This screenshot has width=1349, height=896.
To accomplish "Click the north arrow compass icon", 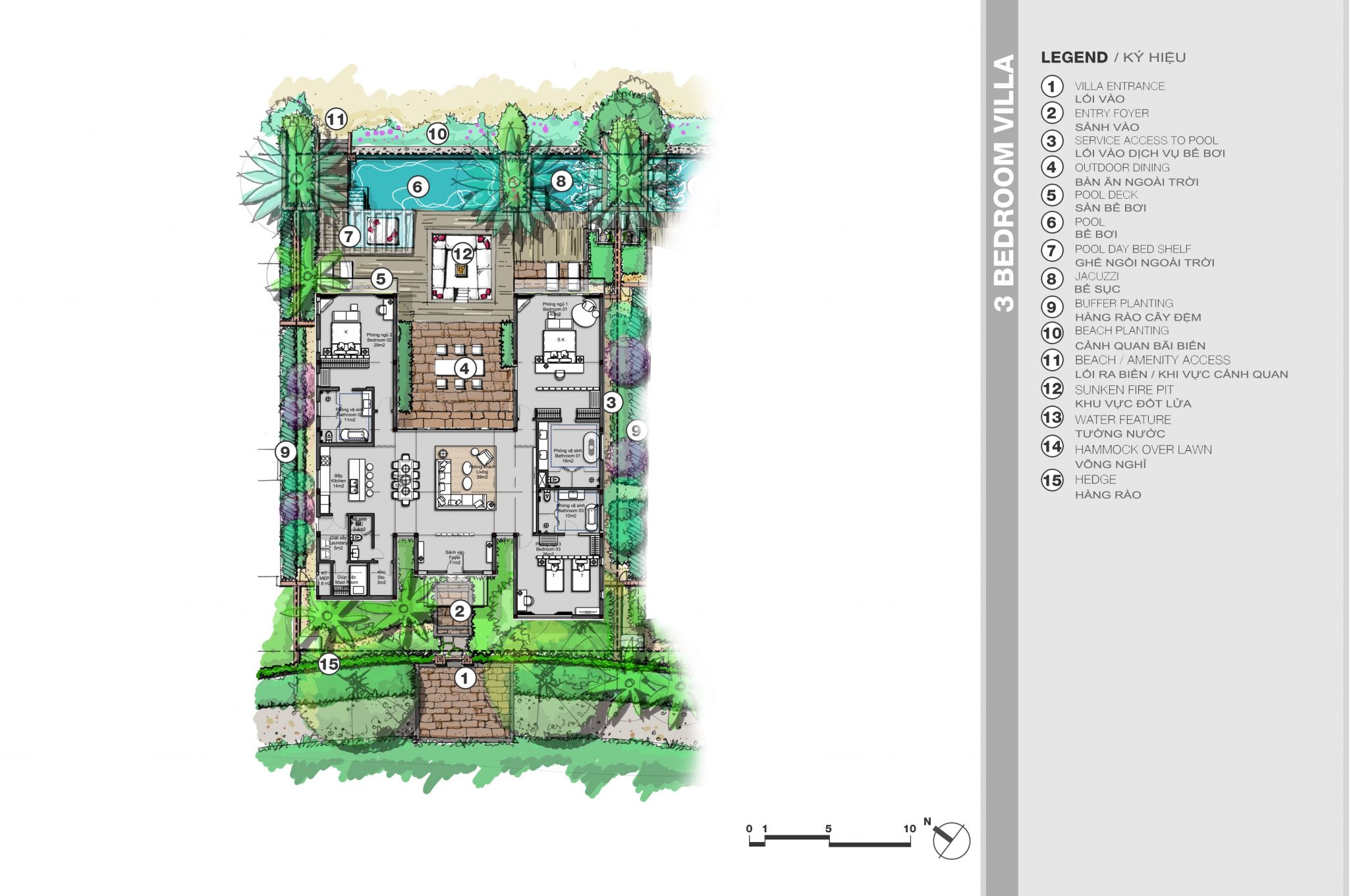I will pyautogui.click(x=952, y=841).
